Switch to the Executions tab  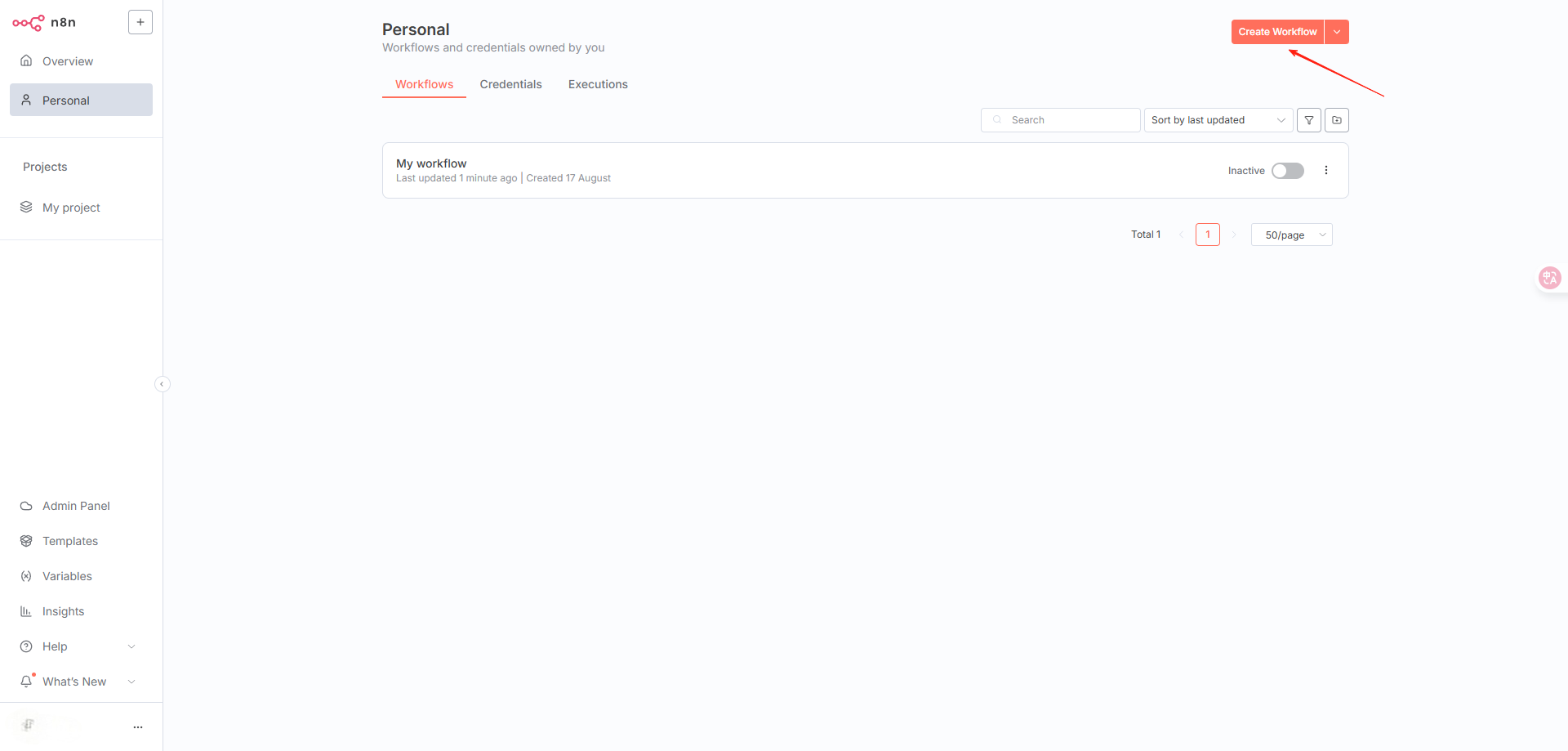click(598, 84)
